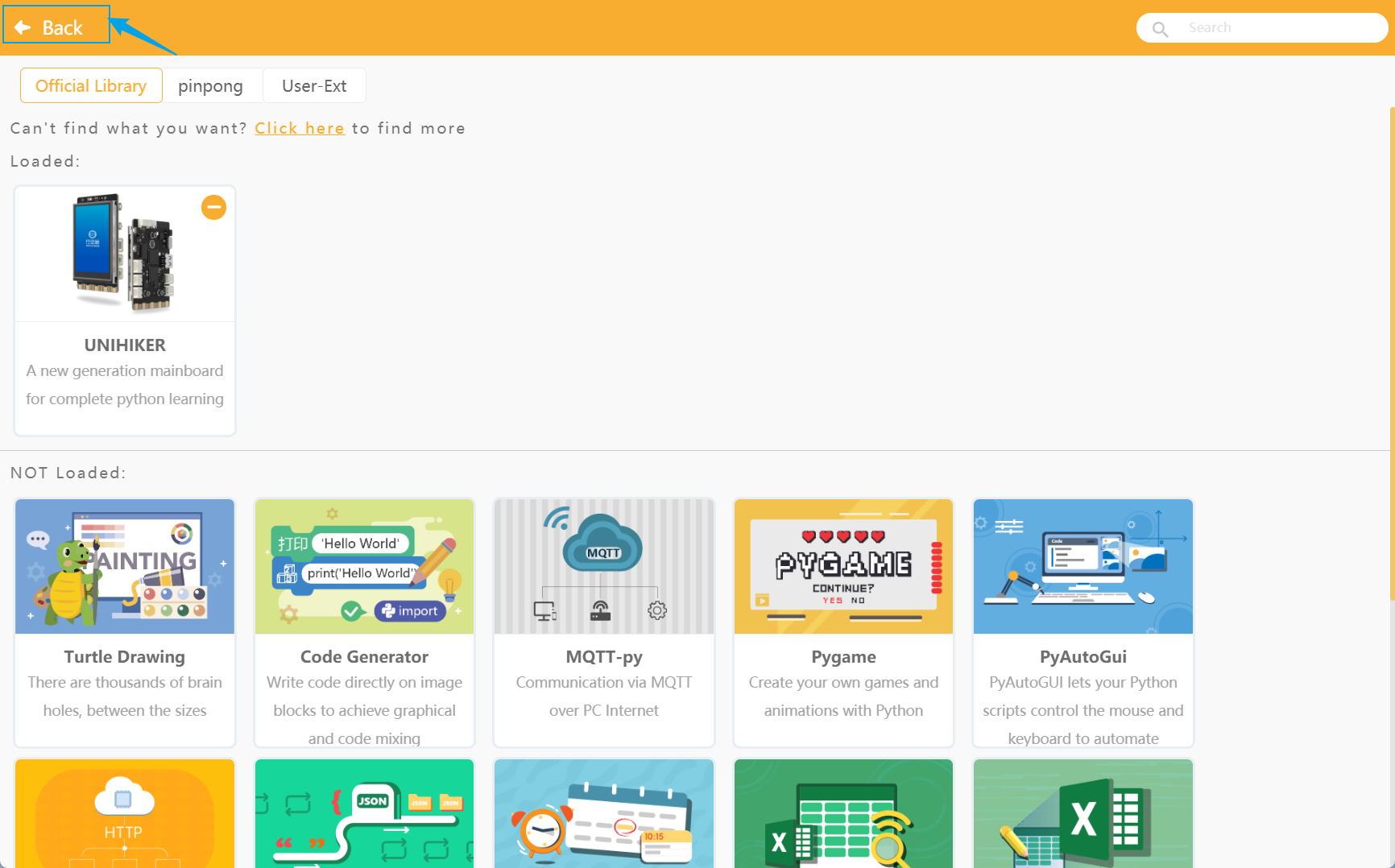1395x868 pixels.
Task: Switch to the pinpong tab
Action: coord(211,85)
